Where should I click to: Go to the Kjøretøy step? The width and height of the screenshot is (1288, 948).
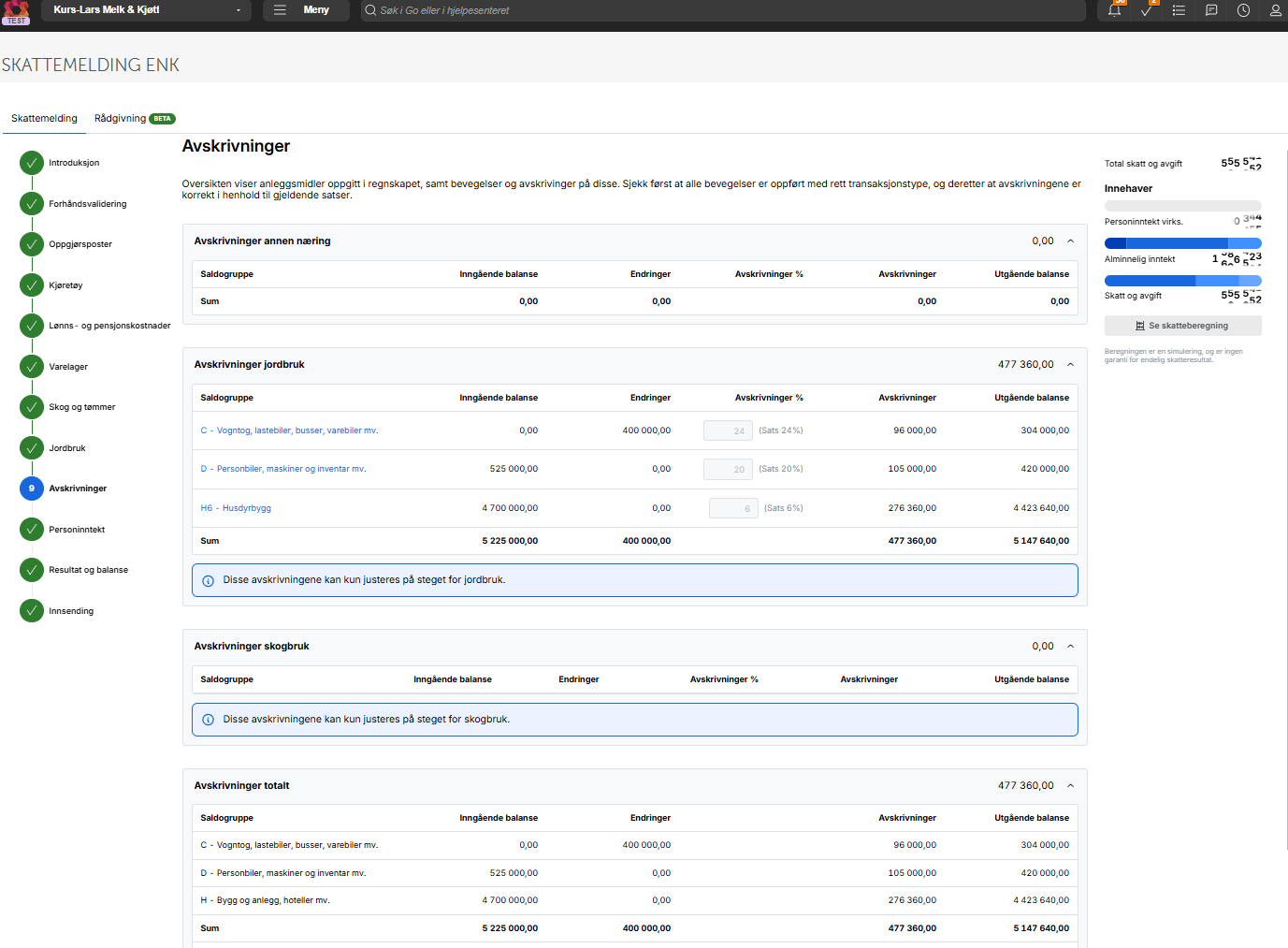click(x=65, y=285)
